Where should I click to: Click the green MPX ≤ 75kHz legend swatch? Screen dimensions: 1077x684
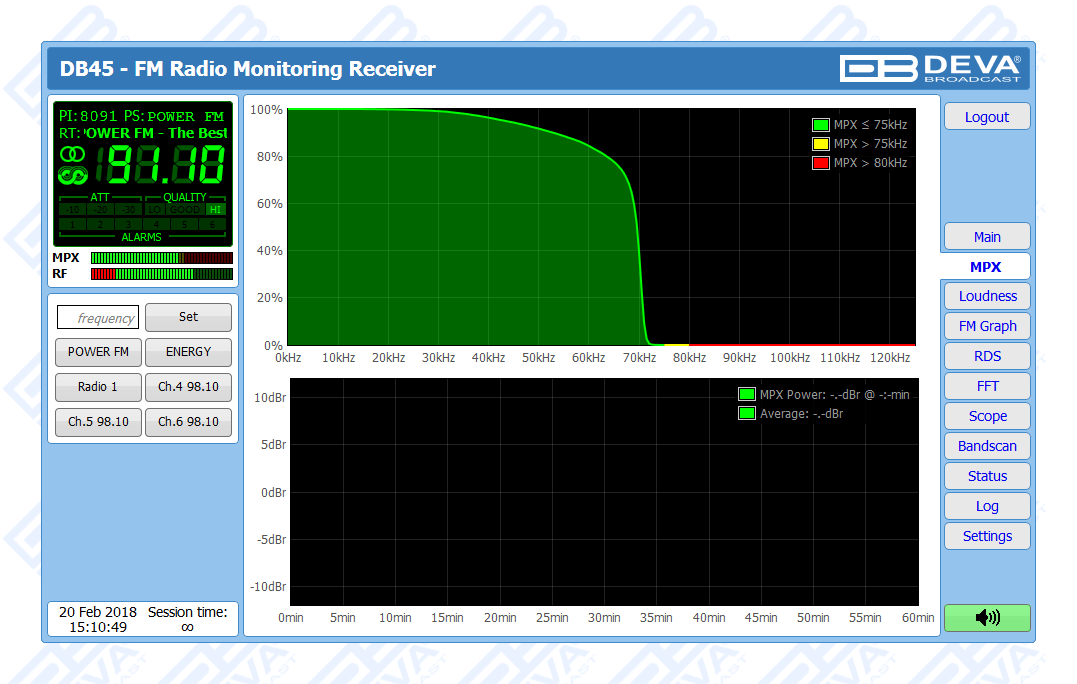(821, 125)
